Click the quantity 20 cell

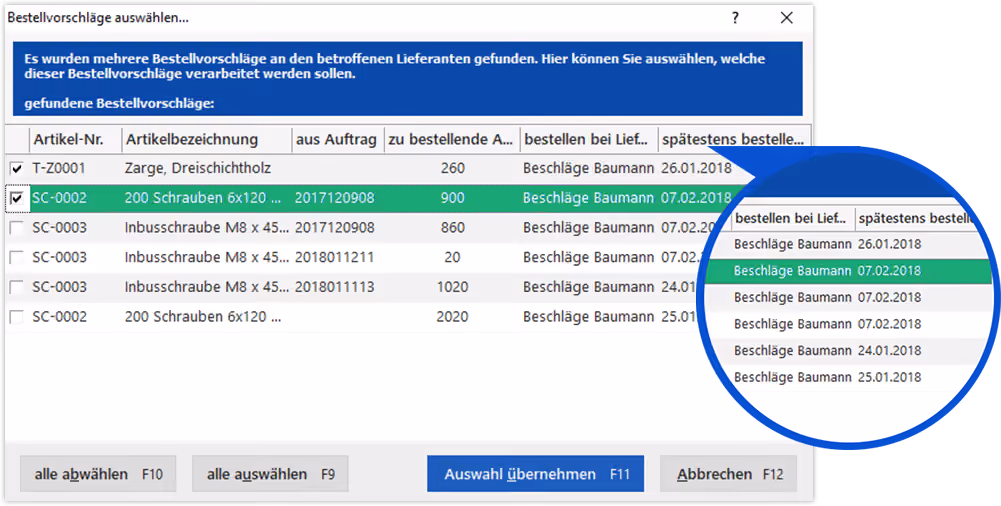click(453, 257)
